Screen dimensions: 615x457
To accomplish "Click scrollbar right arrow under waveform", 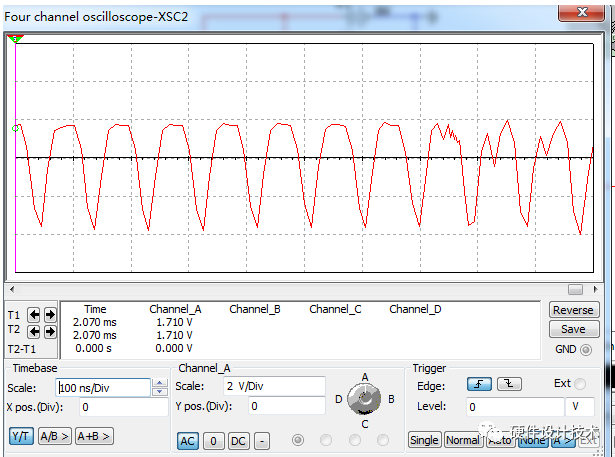I will (596, 289).
